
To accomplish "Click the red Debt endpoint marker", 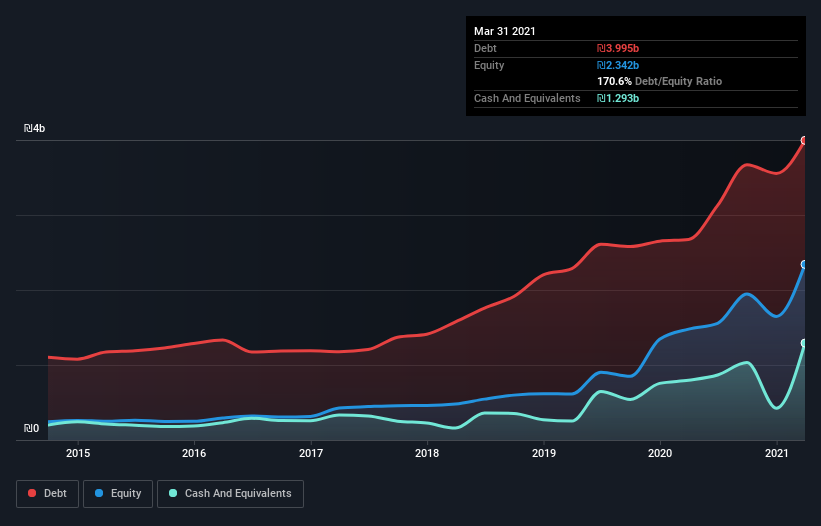I will click(x=804, y=140).
